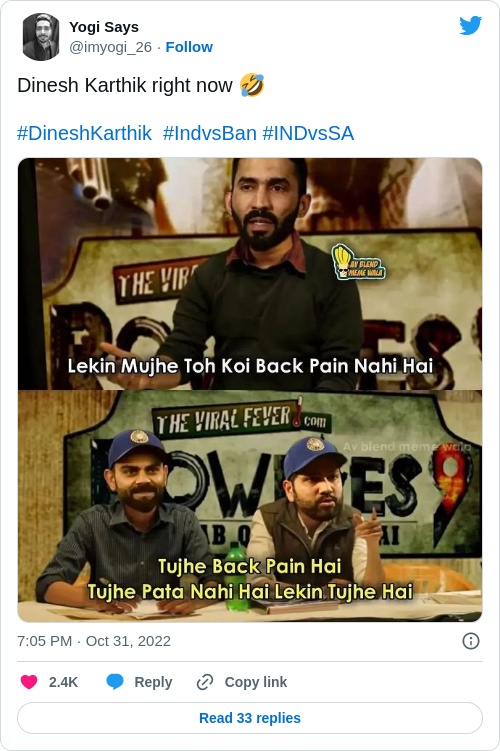Click the blue reply bubble icon
Viewport: 500px width, 751px height.
click(x=115, y=682)
